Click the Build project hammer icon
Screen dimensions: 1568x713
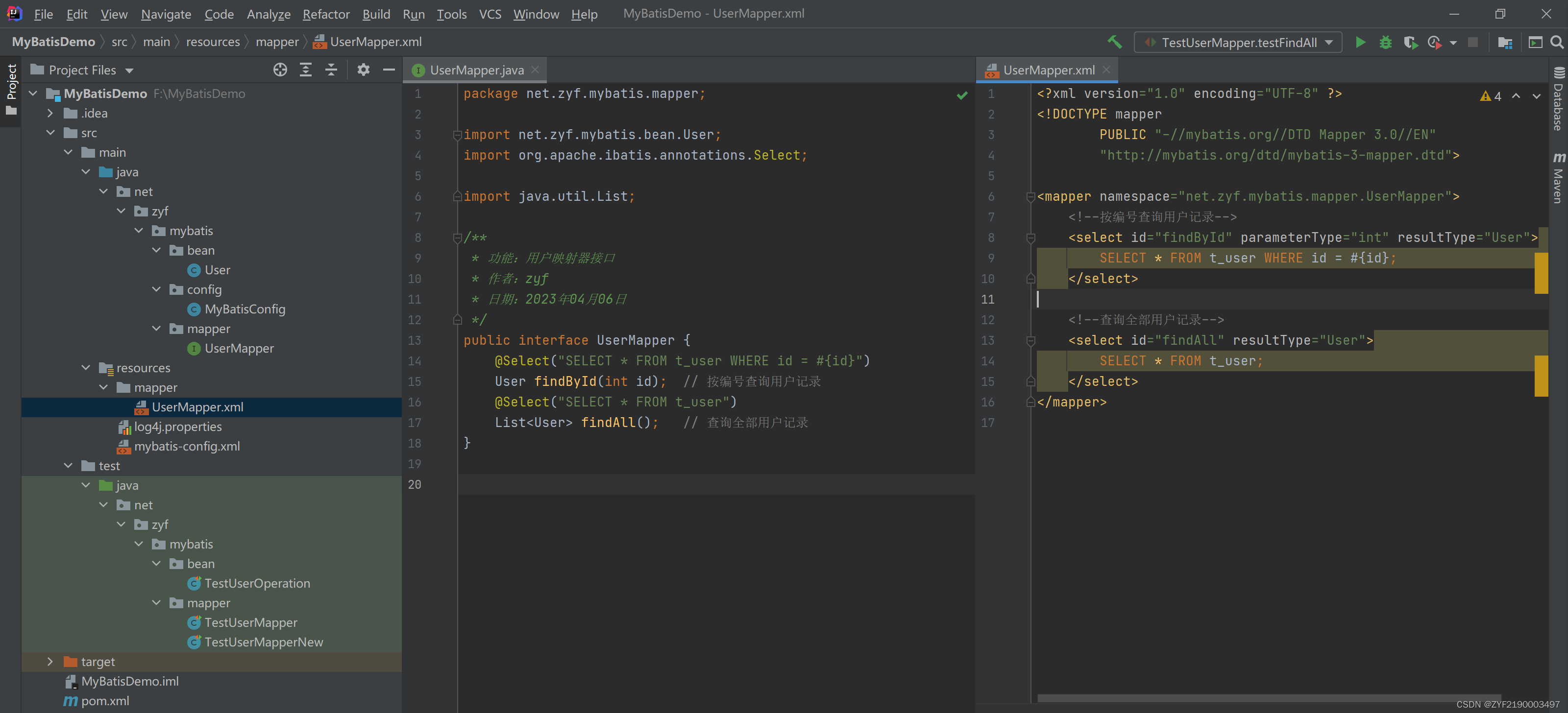[x=1114, y=42]
